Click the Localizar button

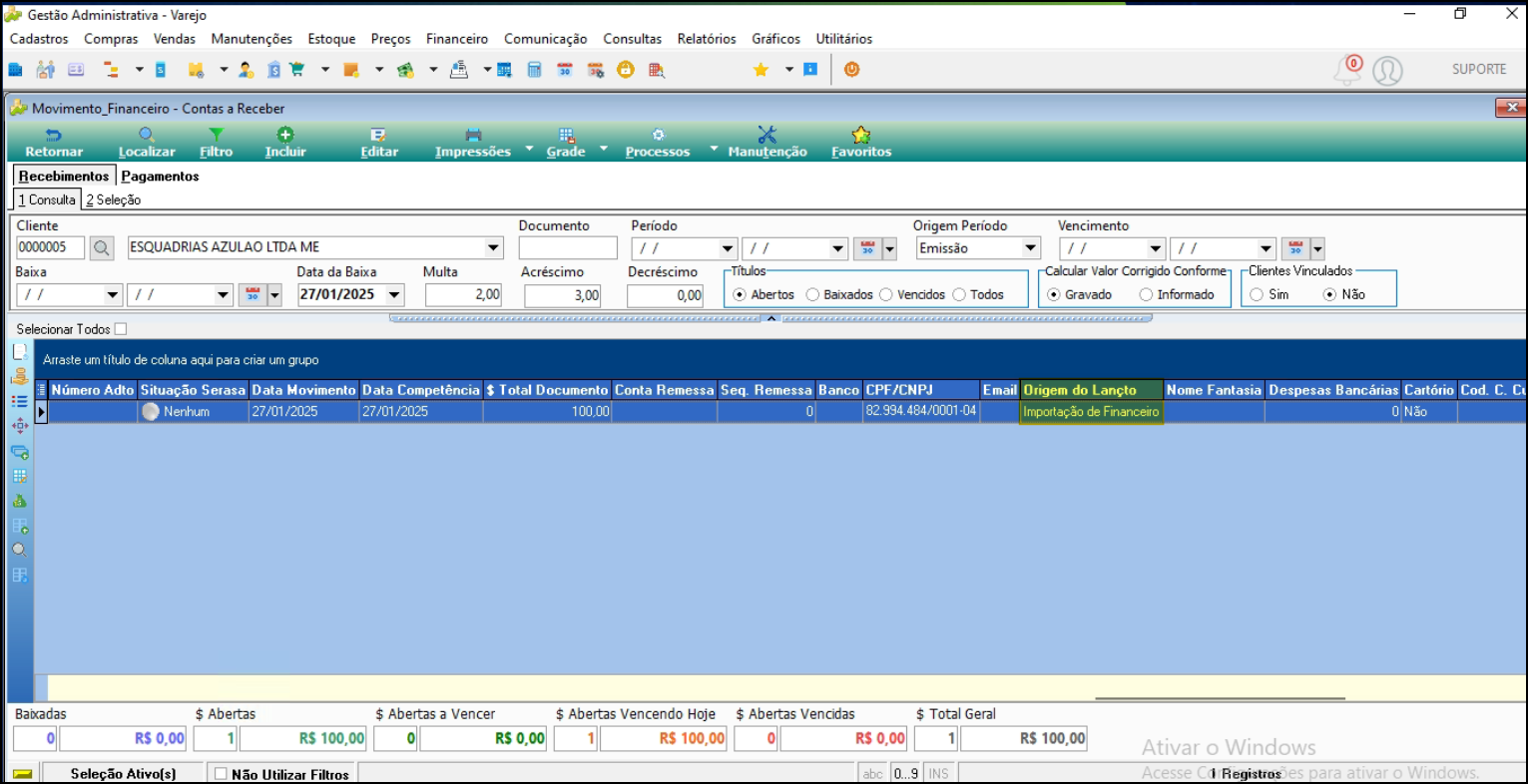[x=147, y=143]
